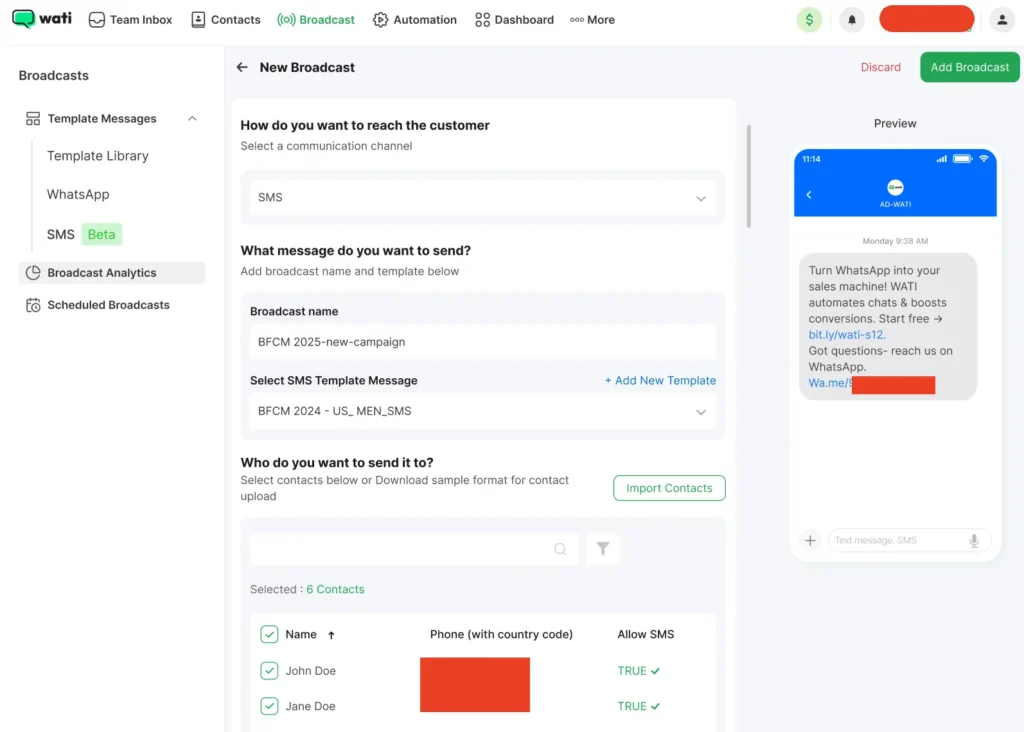This screenshot has height=732, width=1024.
Task: Open the Automation menu
Action: click(414, 19)
